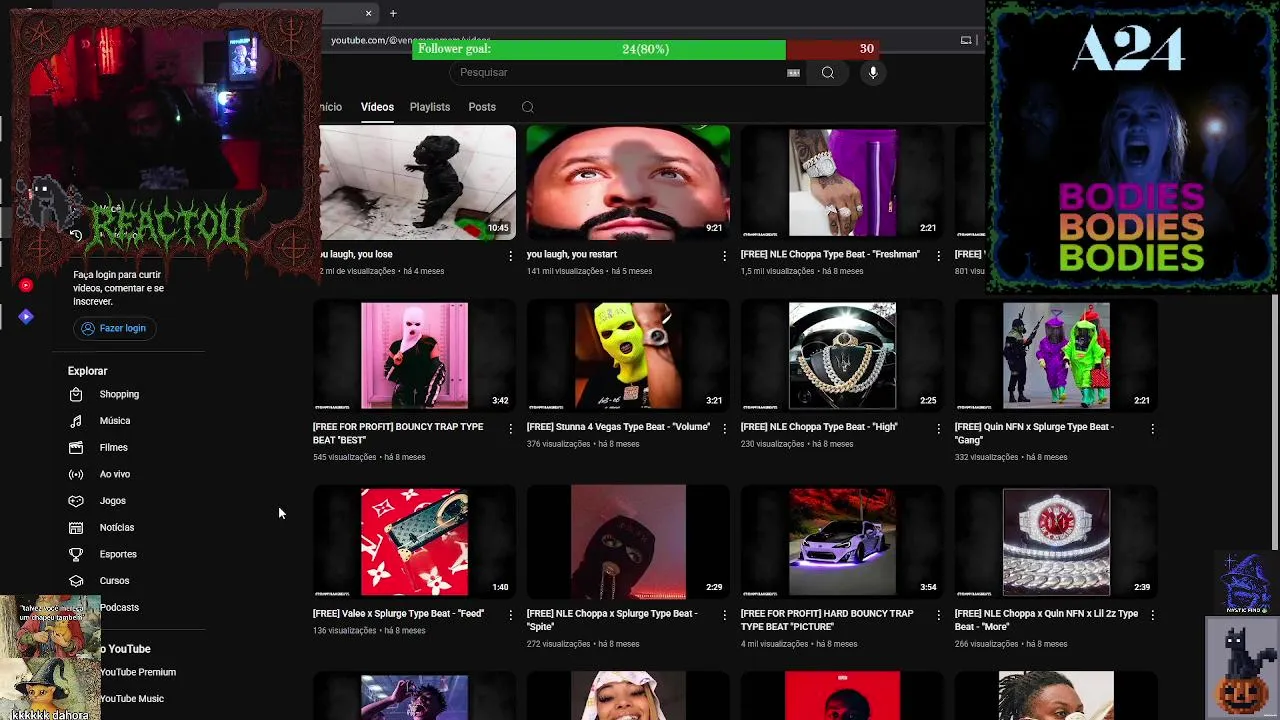
Task: Open options for NLE Choppa "More" video
Action: tap(1152, 615)
